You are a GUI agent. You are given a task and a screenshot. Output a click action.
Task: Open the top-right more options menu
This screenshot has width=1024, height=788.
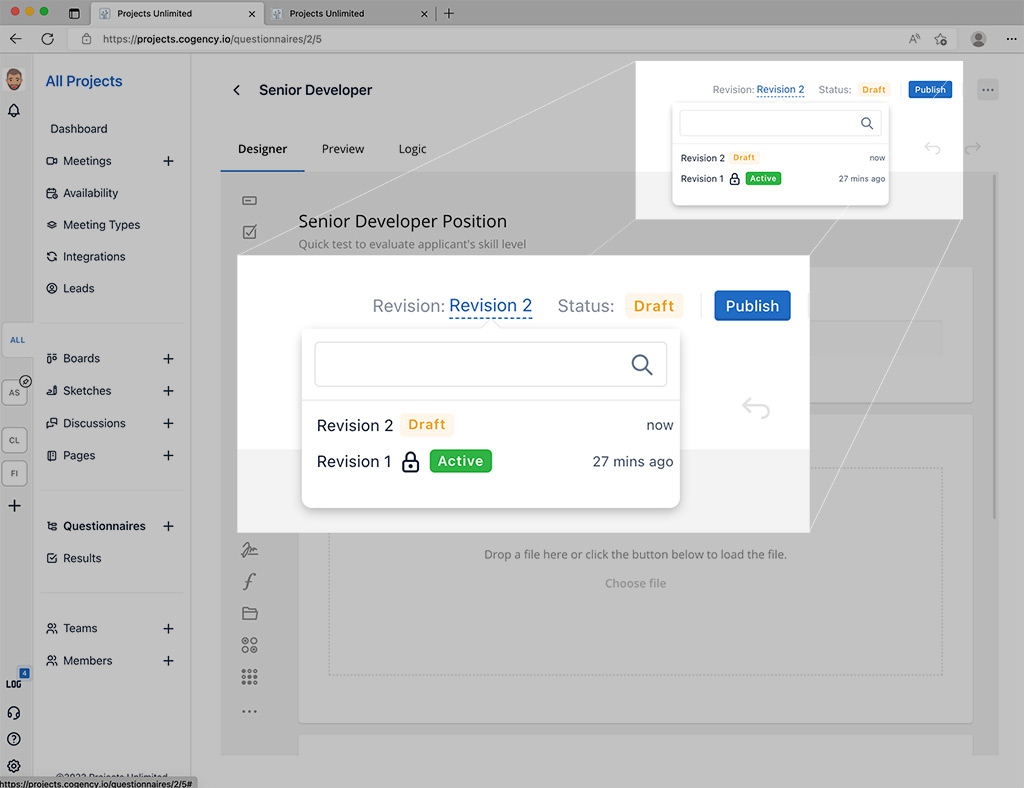tap(988, 90)
